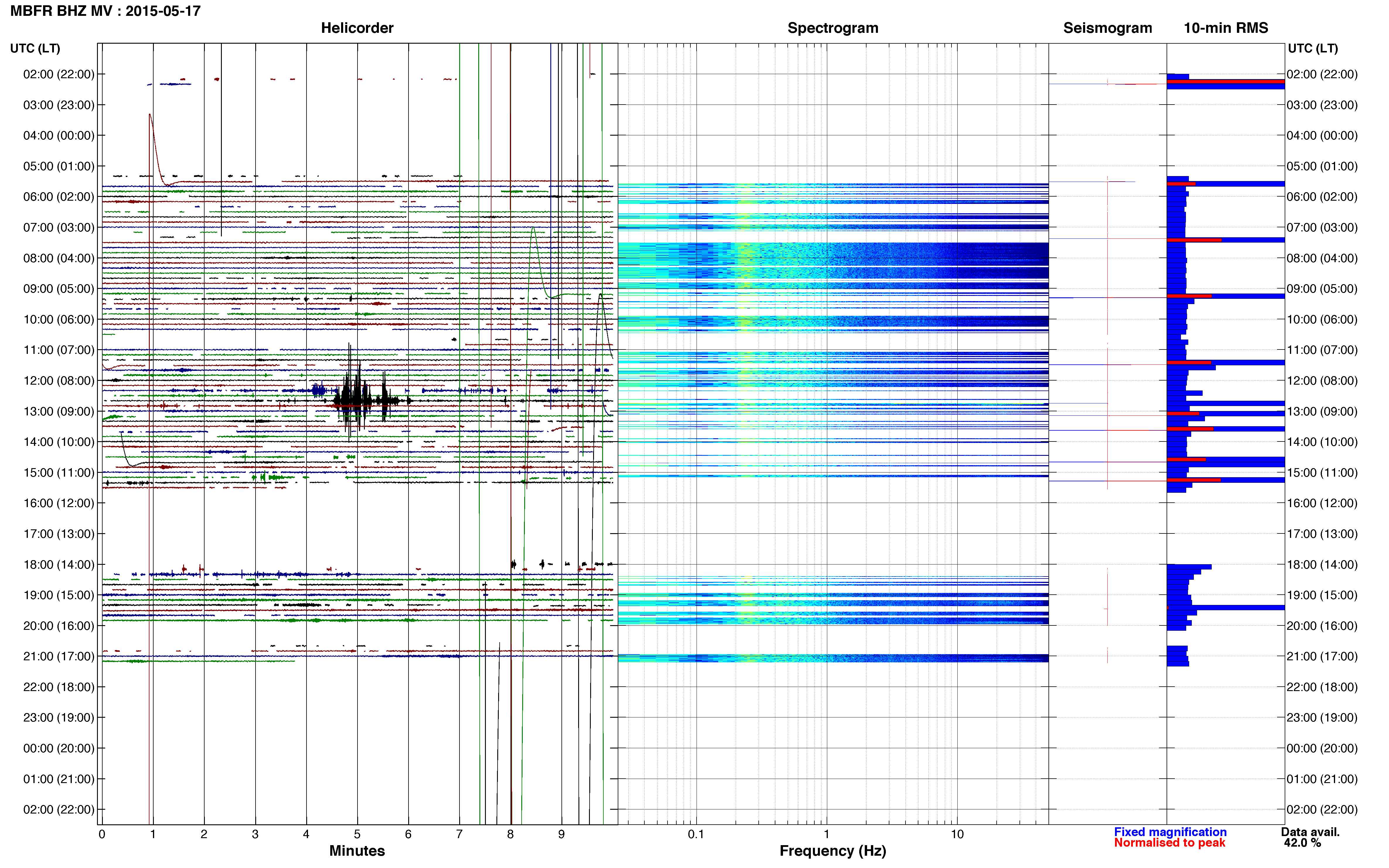Screen dimensions: 1389x868
Task: Click the 'Minutes' x-axis label
Action: pyautogui.click(x=357, y=851)
